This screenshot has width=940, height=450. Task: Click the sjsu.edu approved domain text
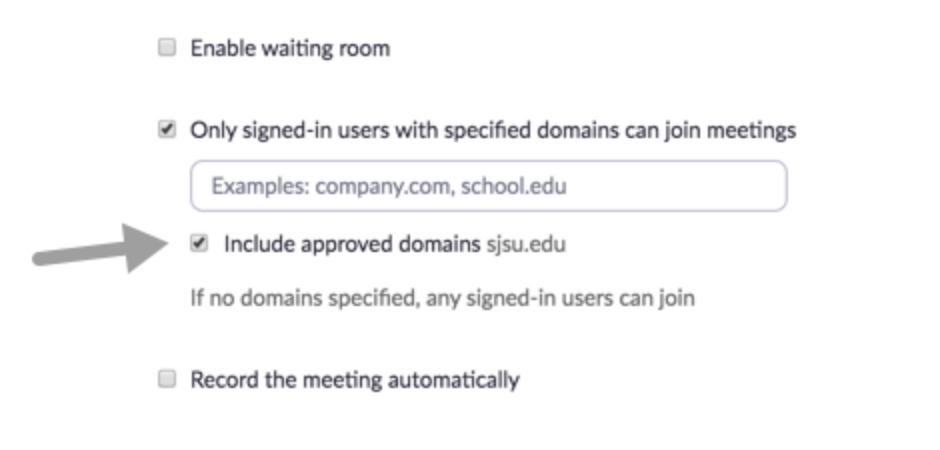tap(525, 243)
